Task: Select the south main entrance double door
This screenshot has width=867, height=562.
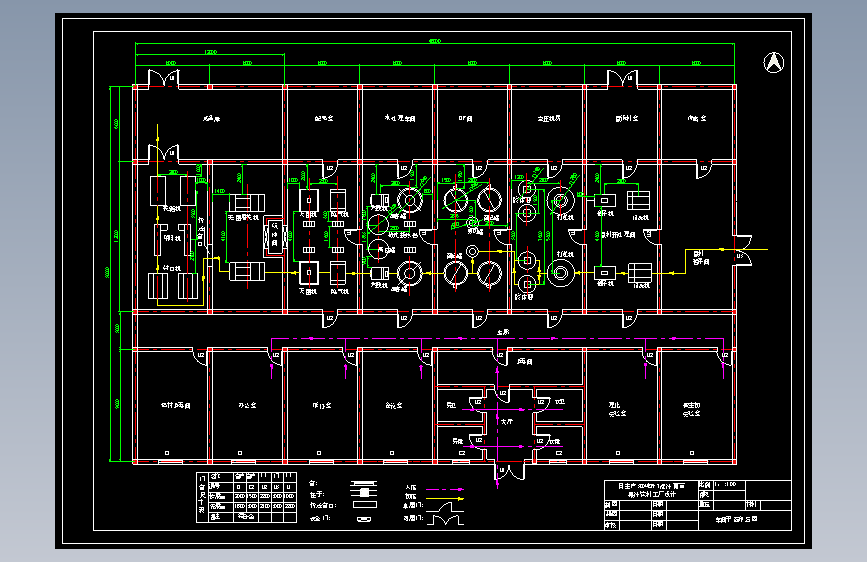Action: click(x=509, y=472)
